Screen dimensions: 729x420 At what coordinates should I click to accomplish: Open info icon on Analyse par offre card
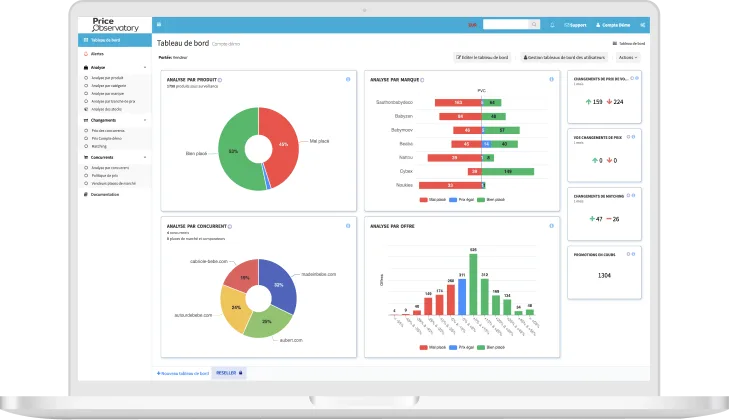pyautogui.click(x=551, y=226)
